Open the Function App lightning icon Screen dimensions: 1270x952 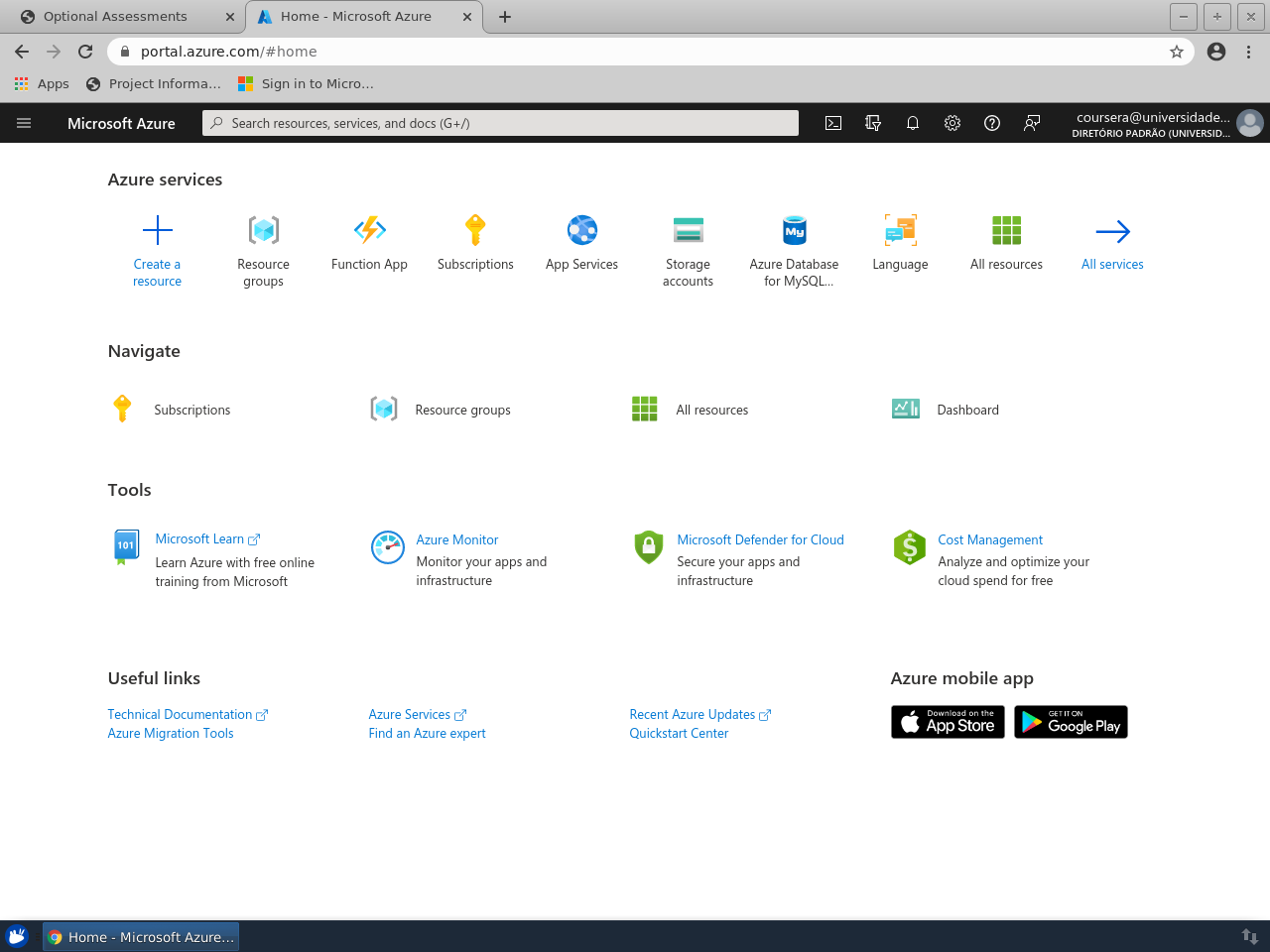tap(370, 230)
